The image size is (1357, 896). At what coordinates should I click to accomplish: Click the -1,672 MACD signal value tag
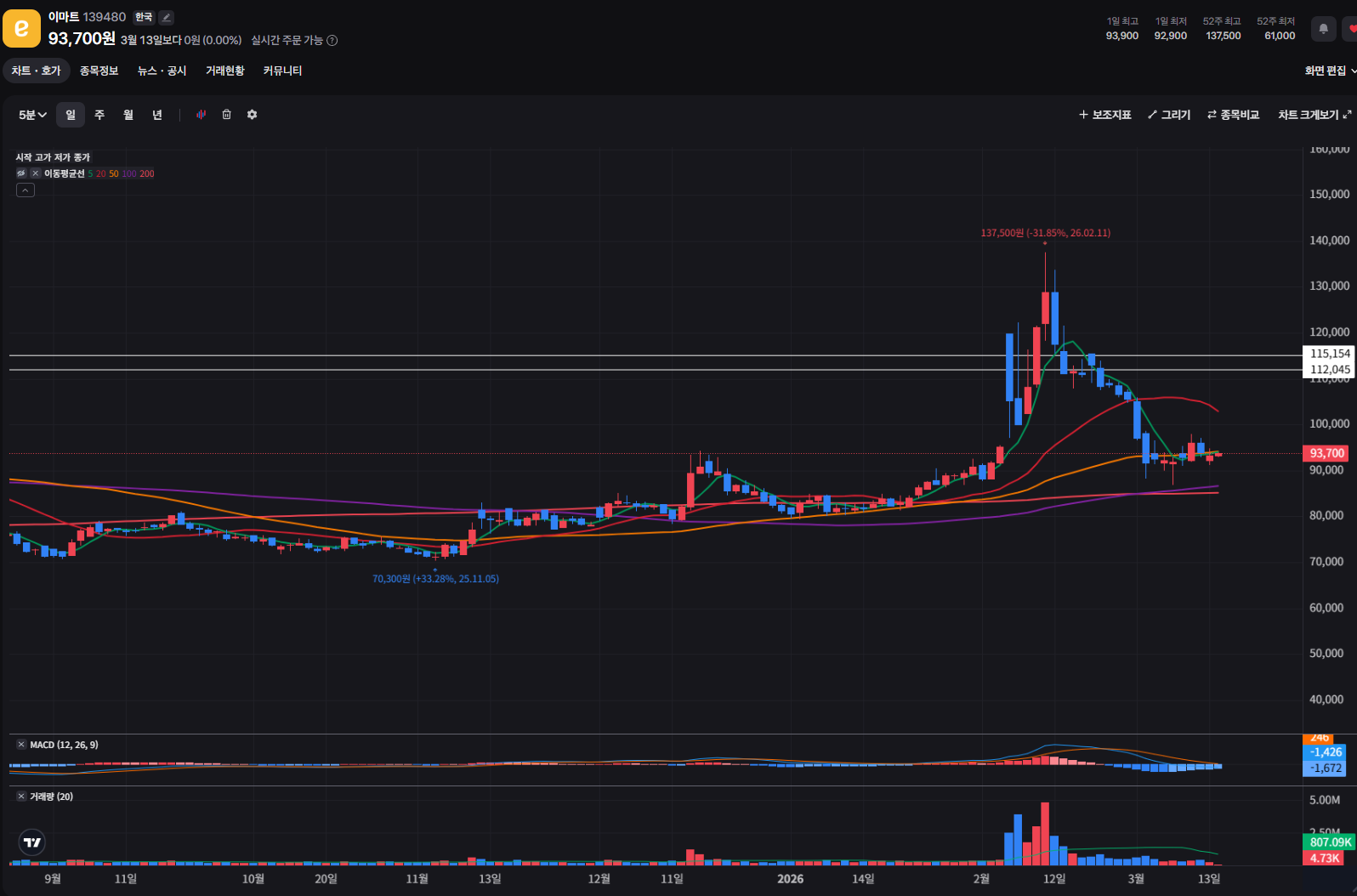(x=1325, y=768)
